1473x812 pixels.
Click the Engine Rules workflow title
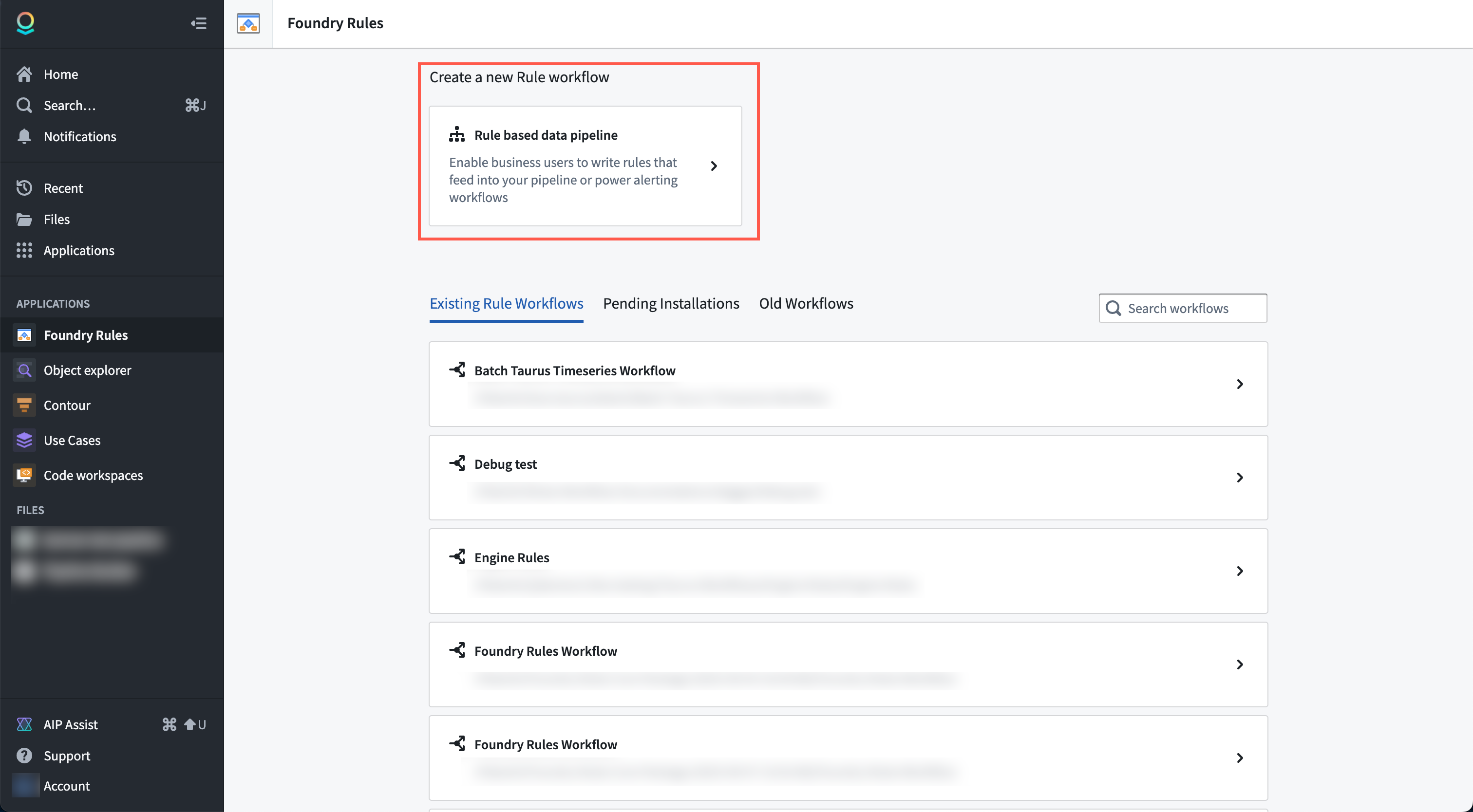pyautogui.click(x=511, y=557)
